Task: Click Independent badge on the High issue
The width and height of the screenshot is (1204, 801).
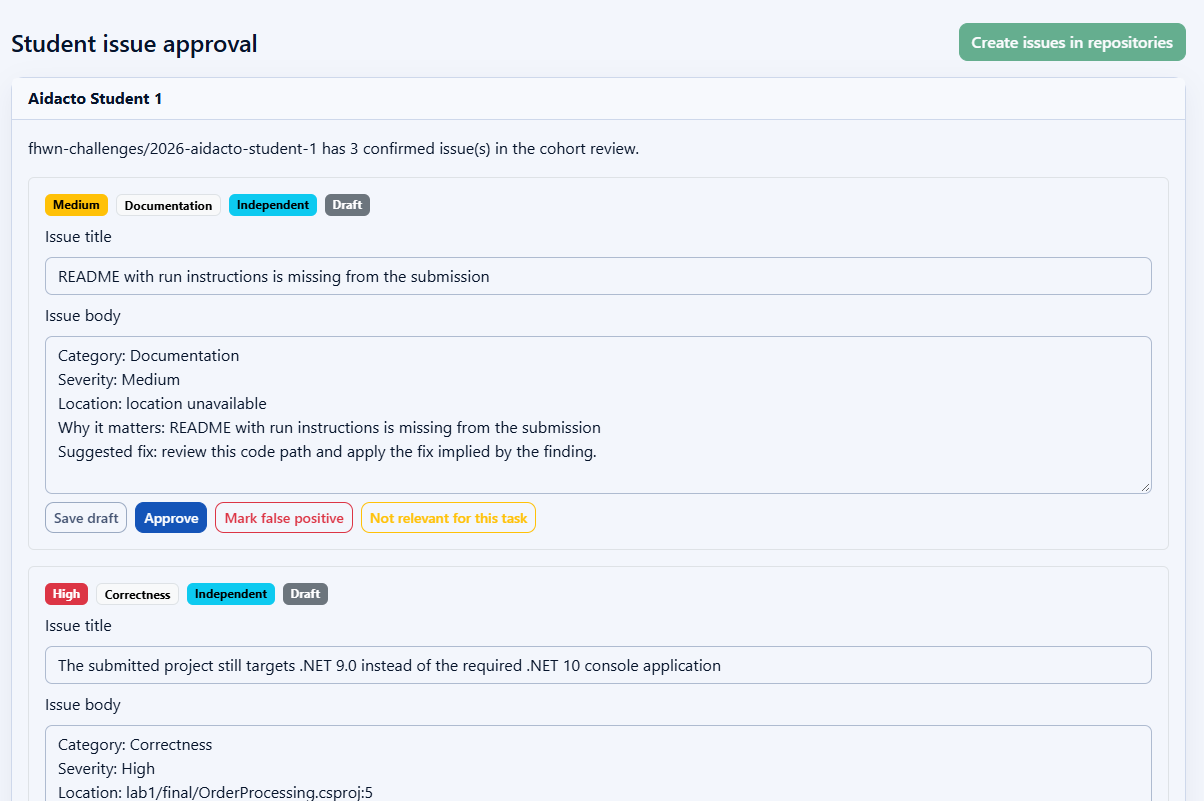Action: [231, 594]
